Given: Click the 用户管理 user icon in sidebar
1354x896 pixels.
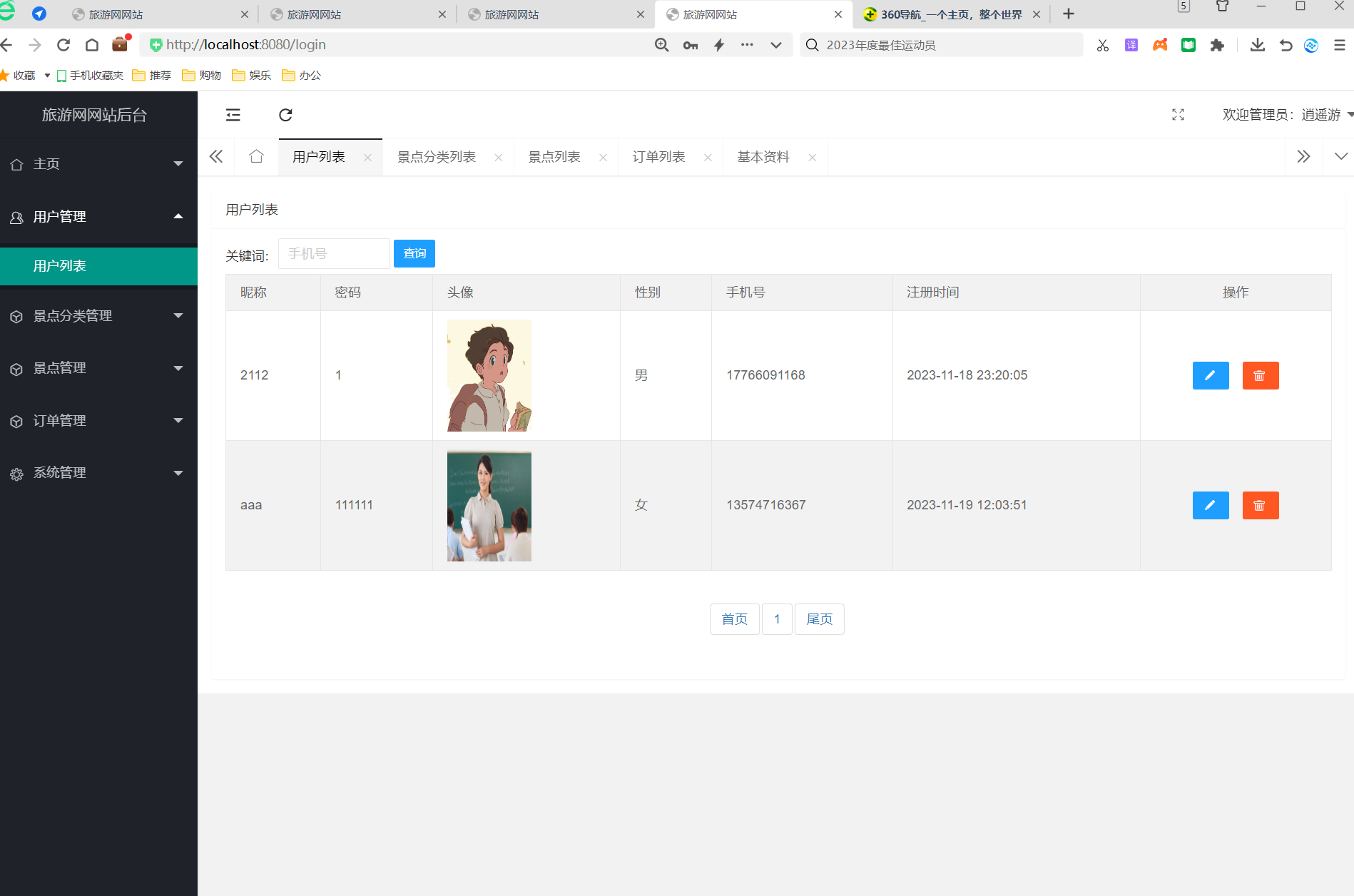Looking at the screenshot, I should [16, 217].
